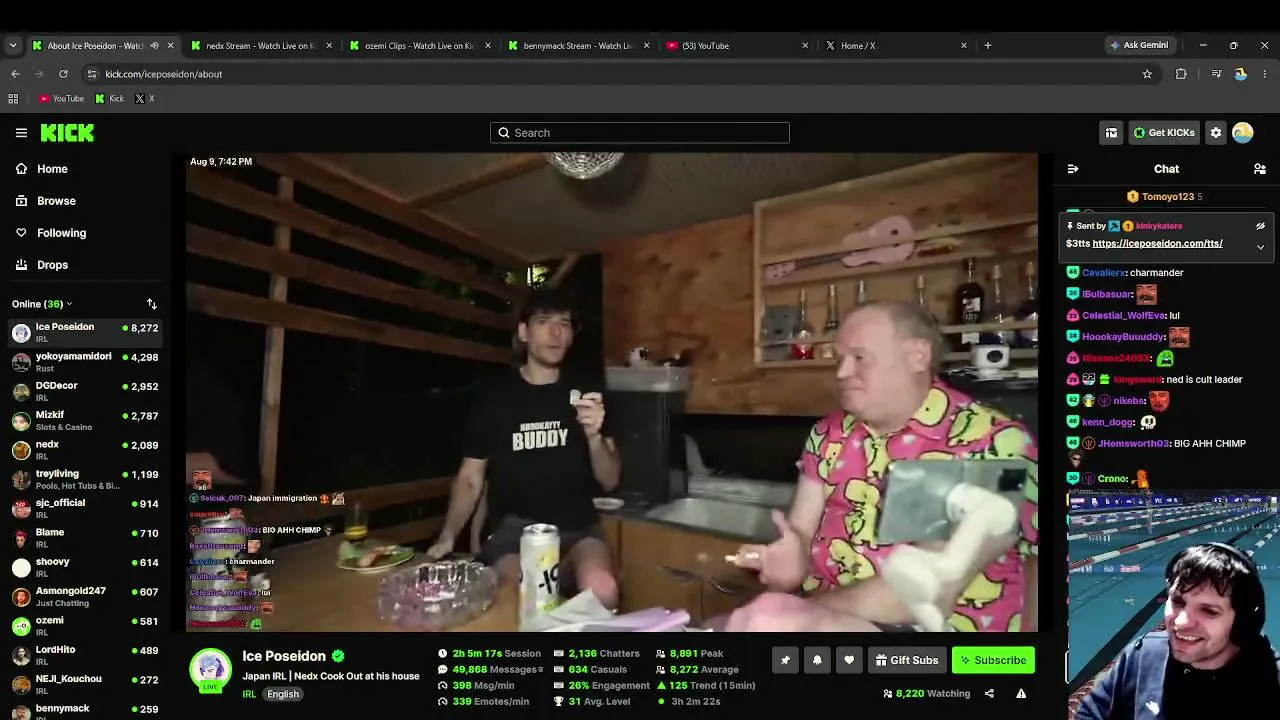Image resolution: width=1280 pixels, height=720 pixels.
Task: Report the stream with the warning icon
Action: tap(1021, 693)
